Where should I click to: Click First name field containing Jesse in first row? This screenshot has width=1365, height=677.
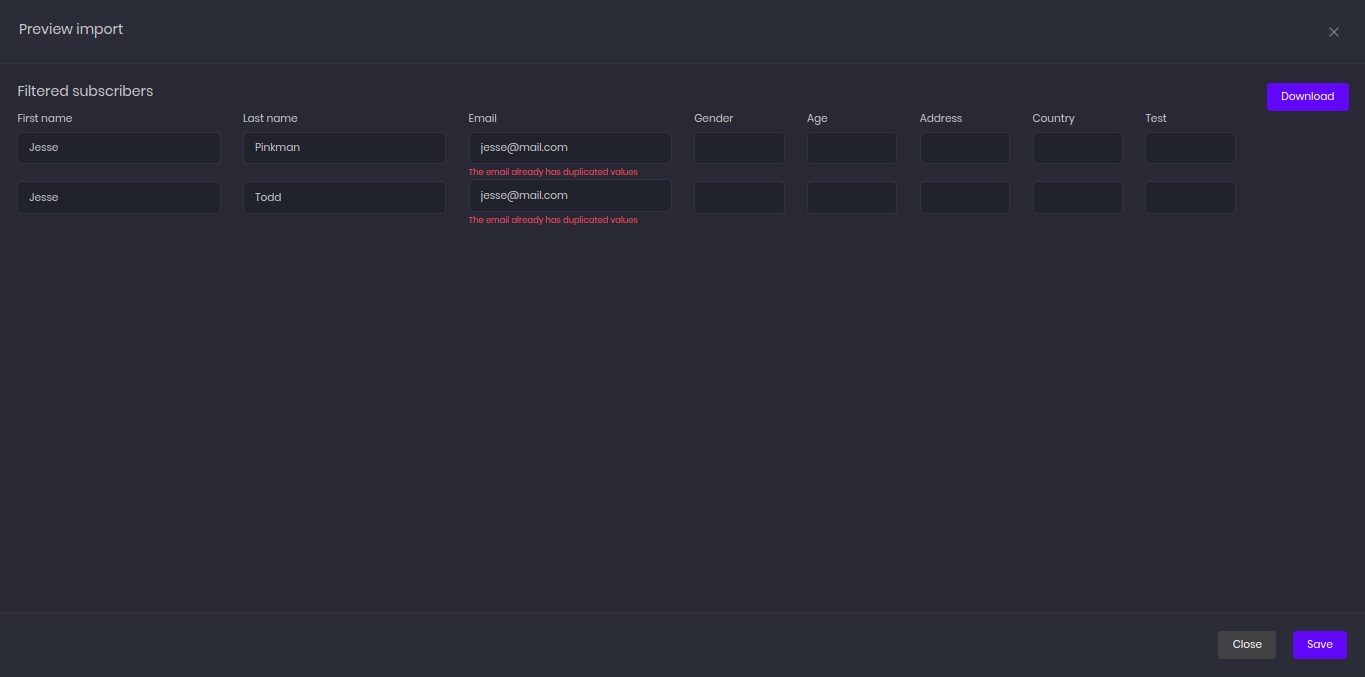tap(119, 148)
